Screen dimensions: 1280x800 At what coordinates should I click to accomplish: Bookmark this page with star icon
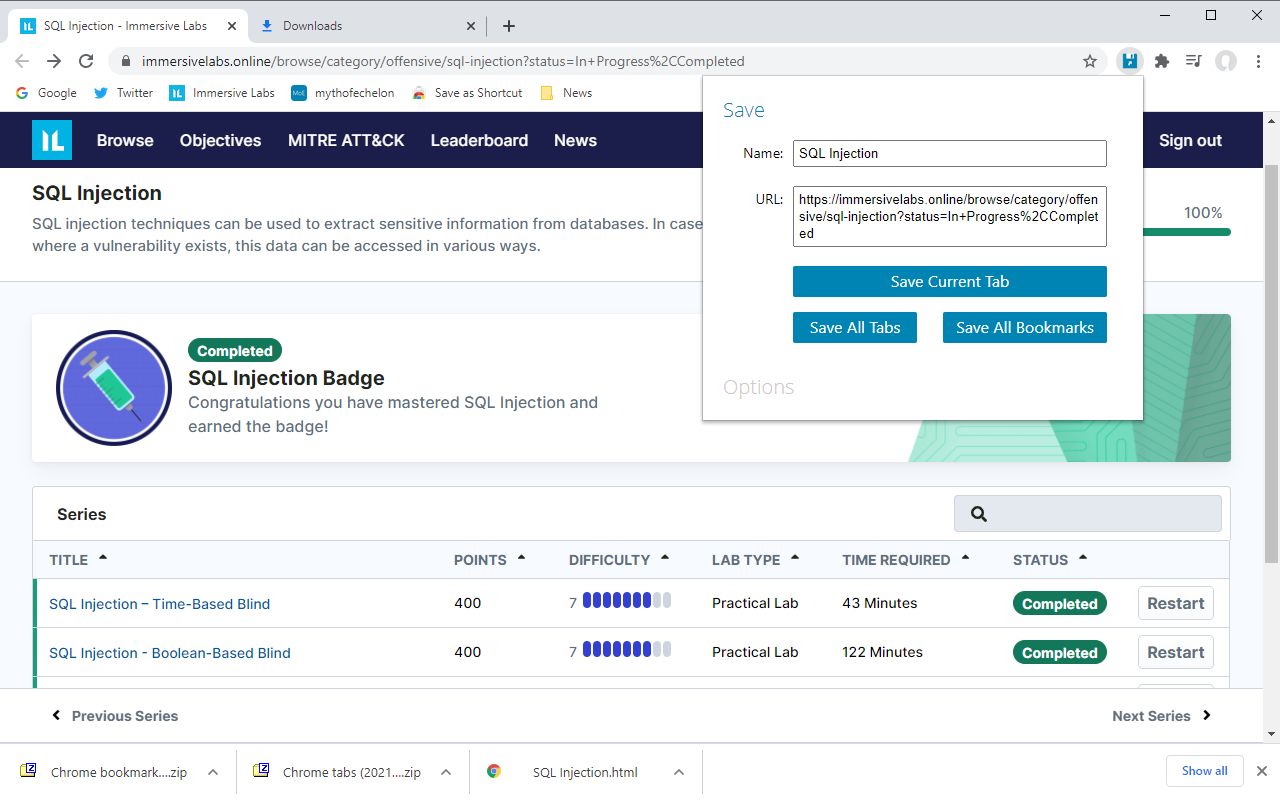click(1090, 61)
